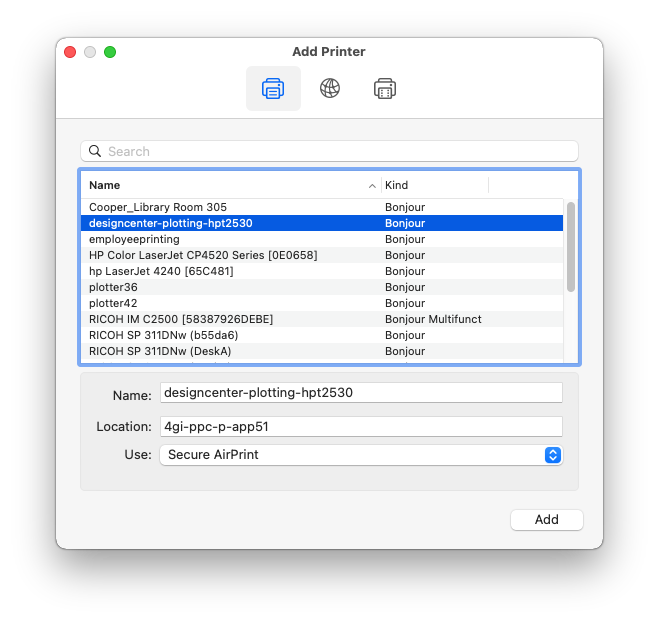
Task: Switch to the IP globe tab
Action: (330, 89)
